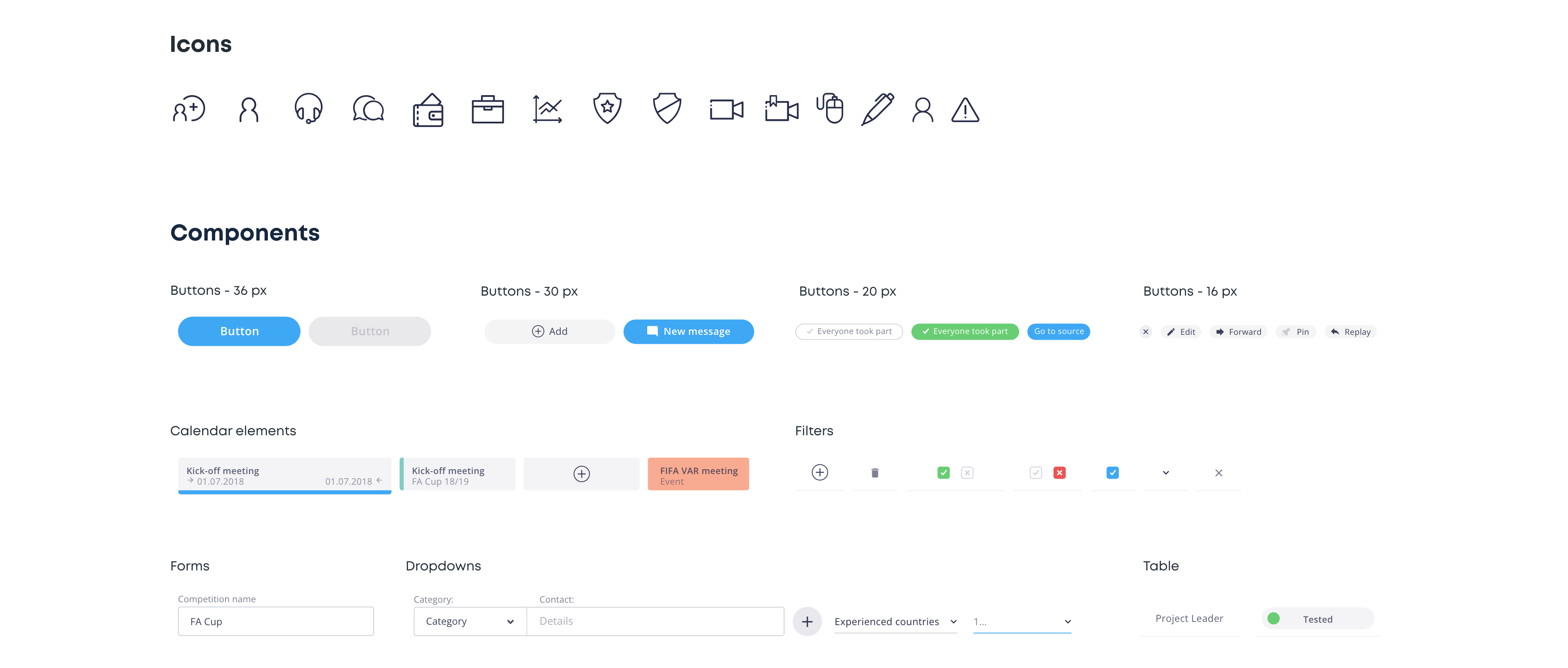Click the chat bubbles icon
Viewport: 1568px width, 668px height.
point(368,109)
